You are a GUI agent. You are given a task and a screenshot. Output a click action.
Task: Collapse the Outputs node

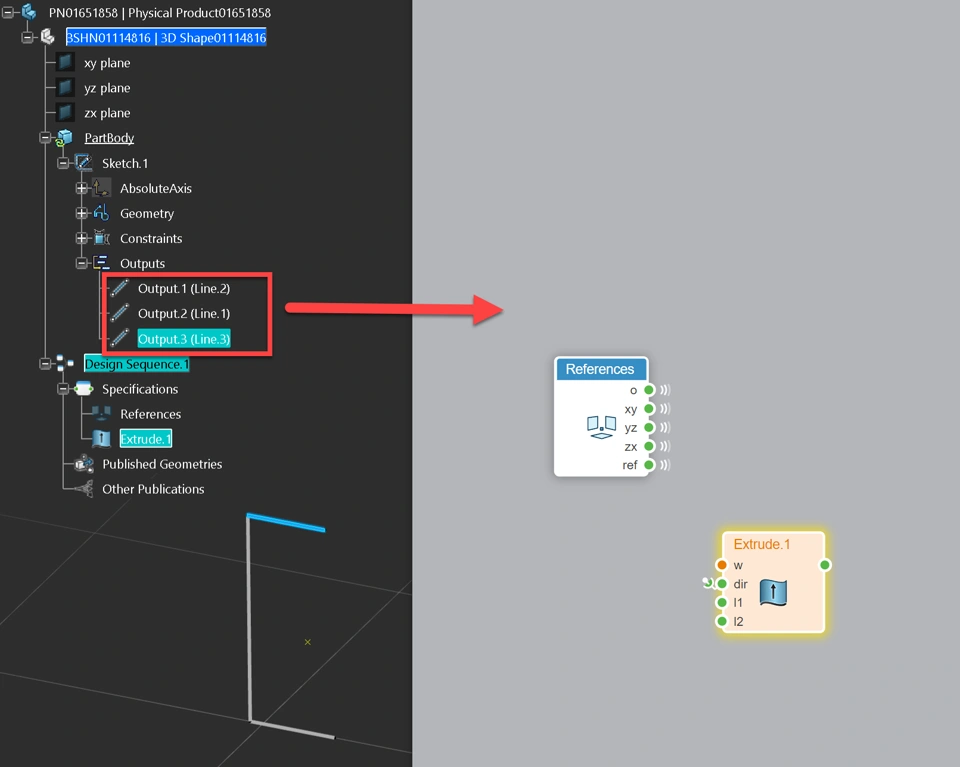click(x=81, y=263)
